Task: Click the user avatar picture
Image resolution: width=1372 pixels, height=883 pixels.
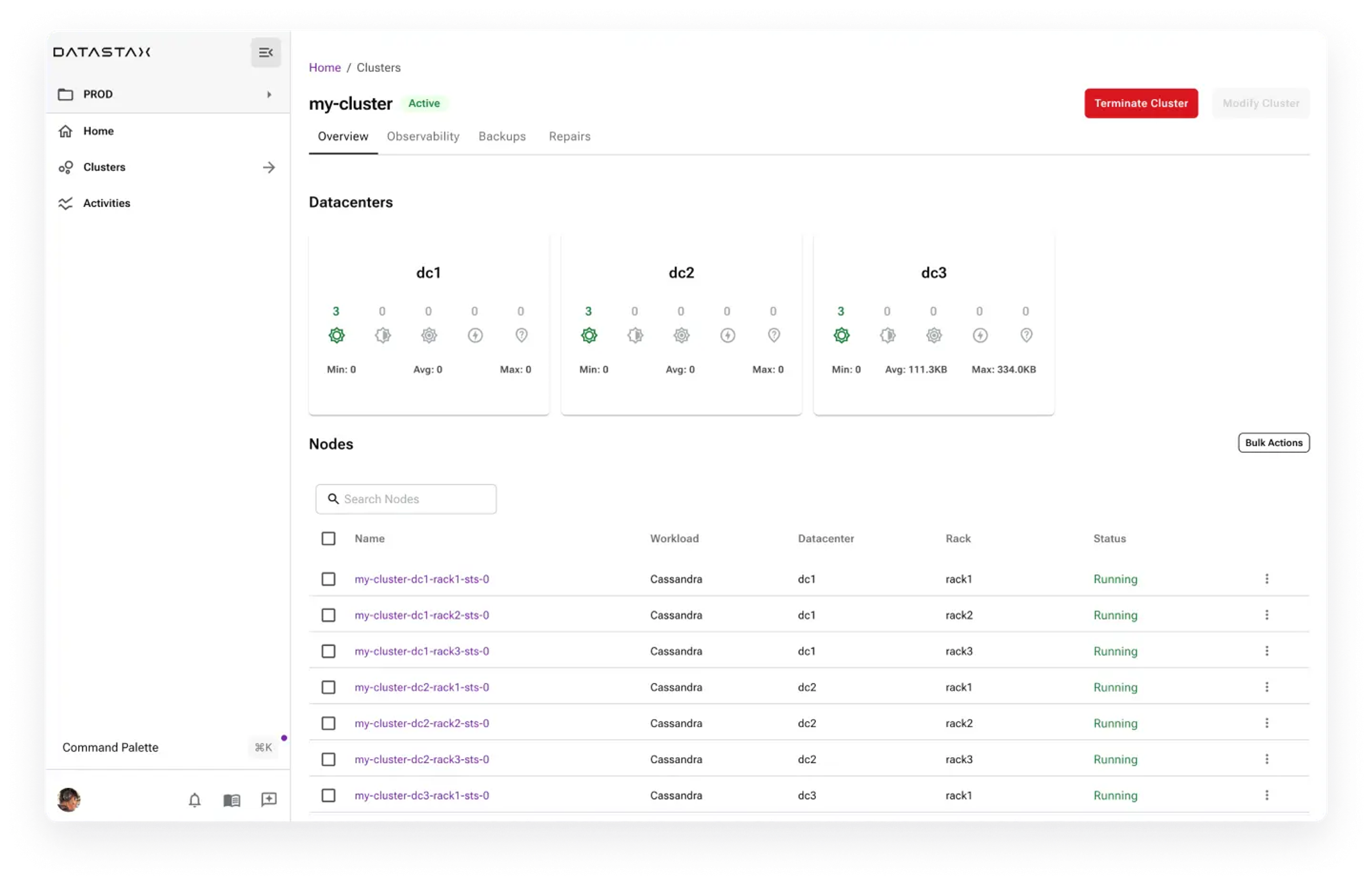Action: 69,799
